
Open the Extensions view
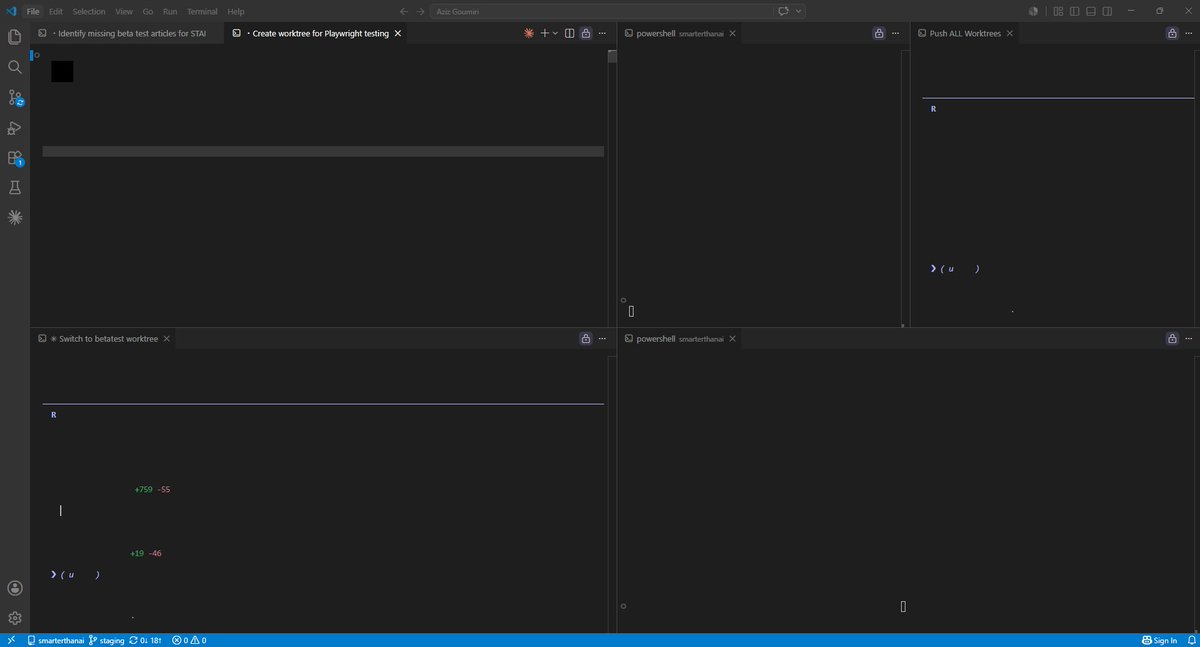pos(15,157)
